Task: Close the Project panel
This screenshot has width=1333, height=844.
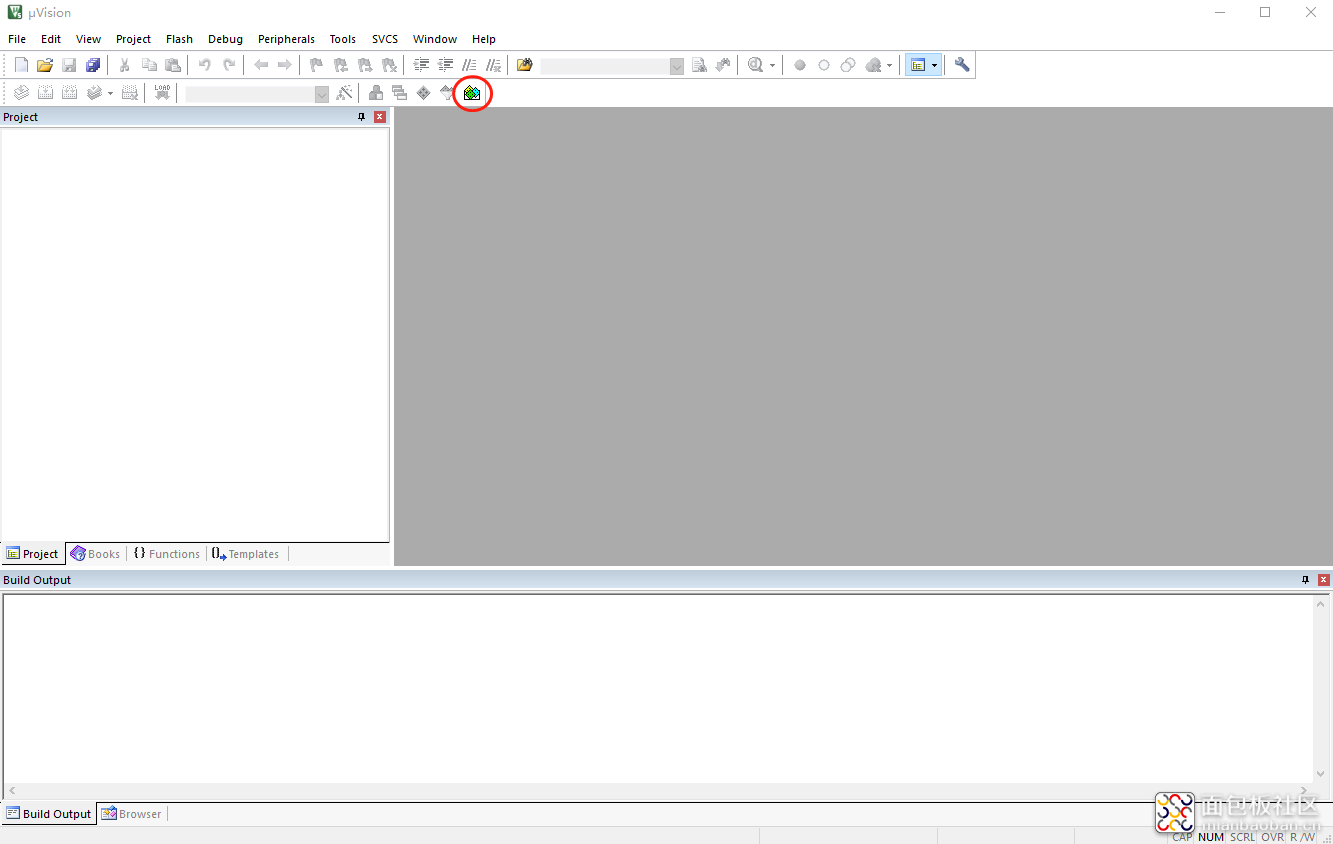Action: pyautogui.click(x=380, y=117)
